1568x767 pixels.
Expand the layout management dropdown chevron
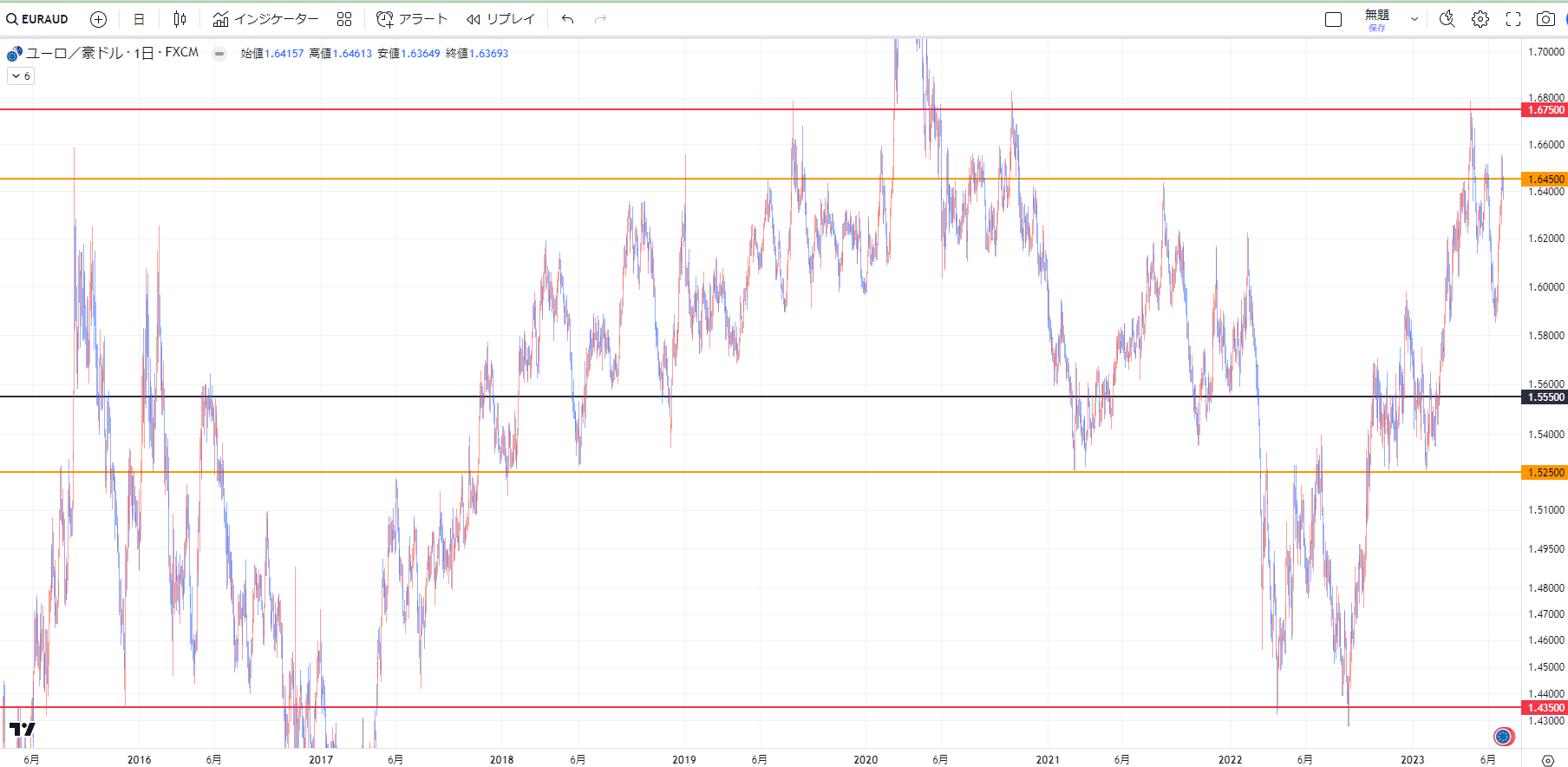(x=1414, y=19)
